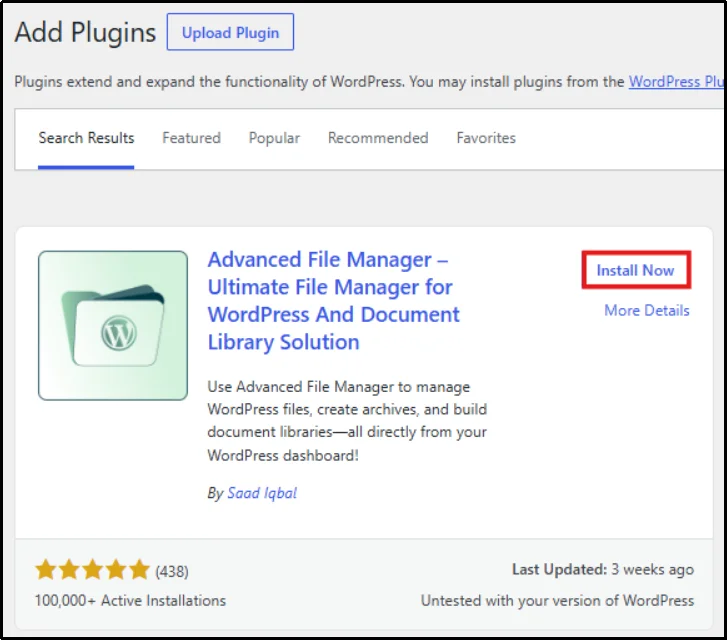Open the WordPress Plugin Directory link
Viewport: 728px width, 641px height.
point(677,82)
